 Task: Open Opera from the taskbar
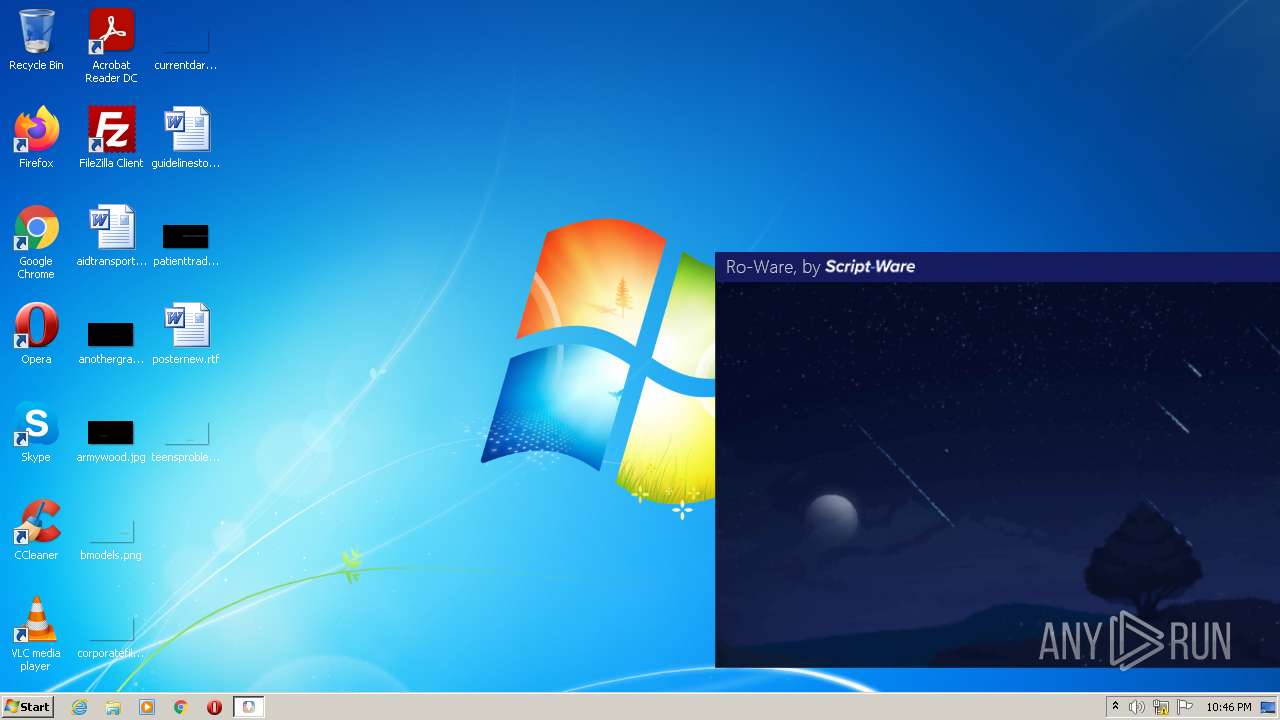[214, 707]
